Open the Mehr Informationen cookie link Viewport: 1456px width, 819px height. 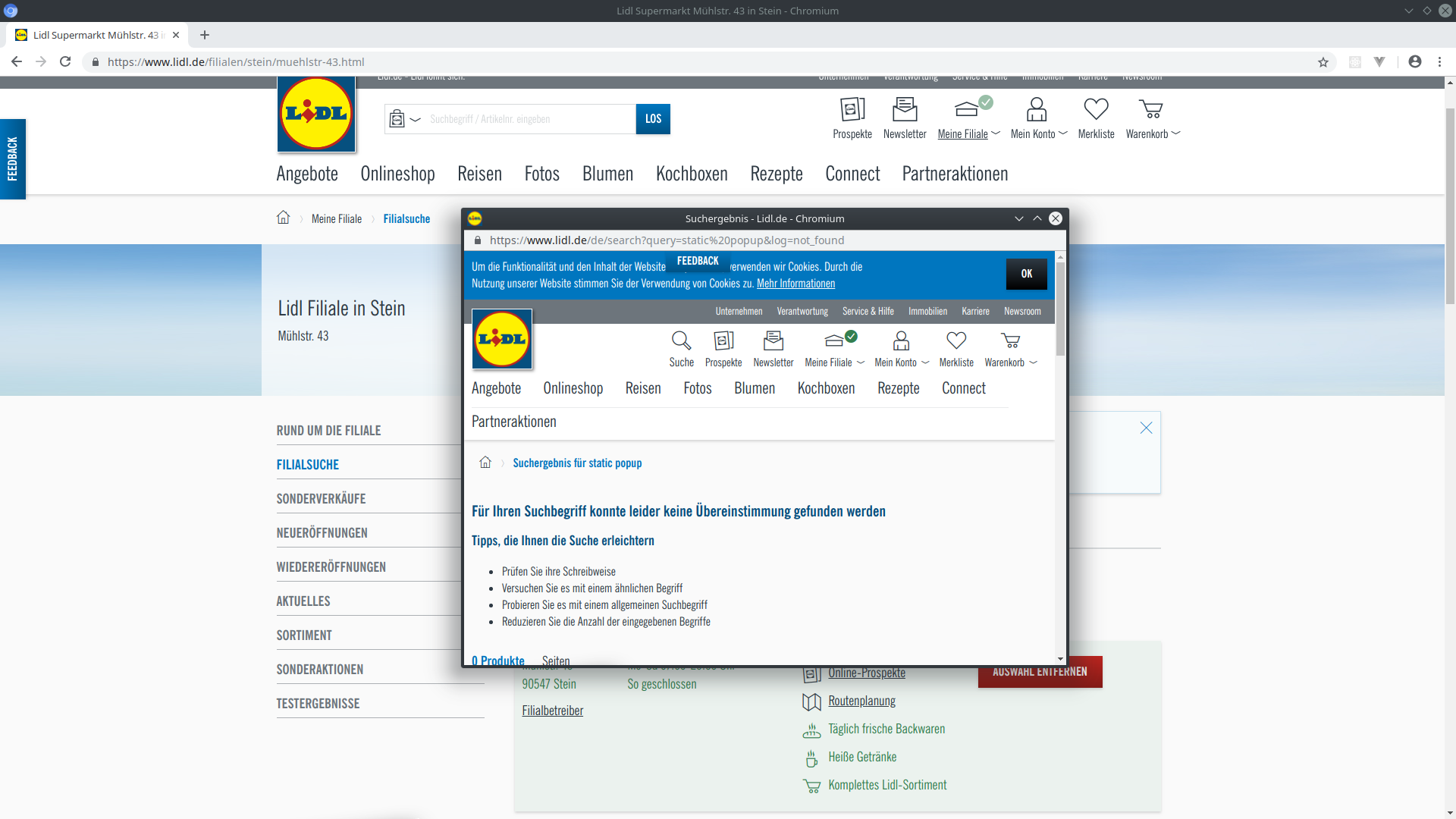(x=795, y=284)
